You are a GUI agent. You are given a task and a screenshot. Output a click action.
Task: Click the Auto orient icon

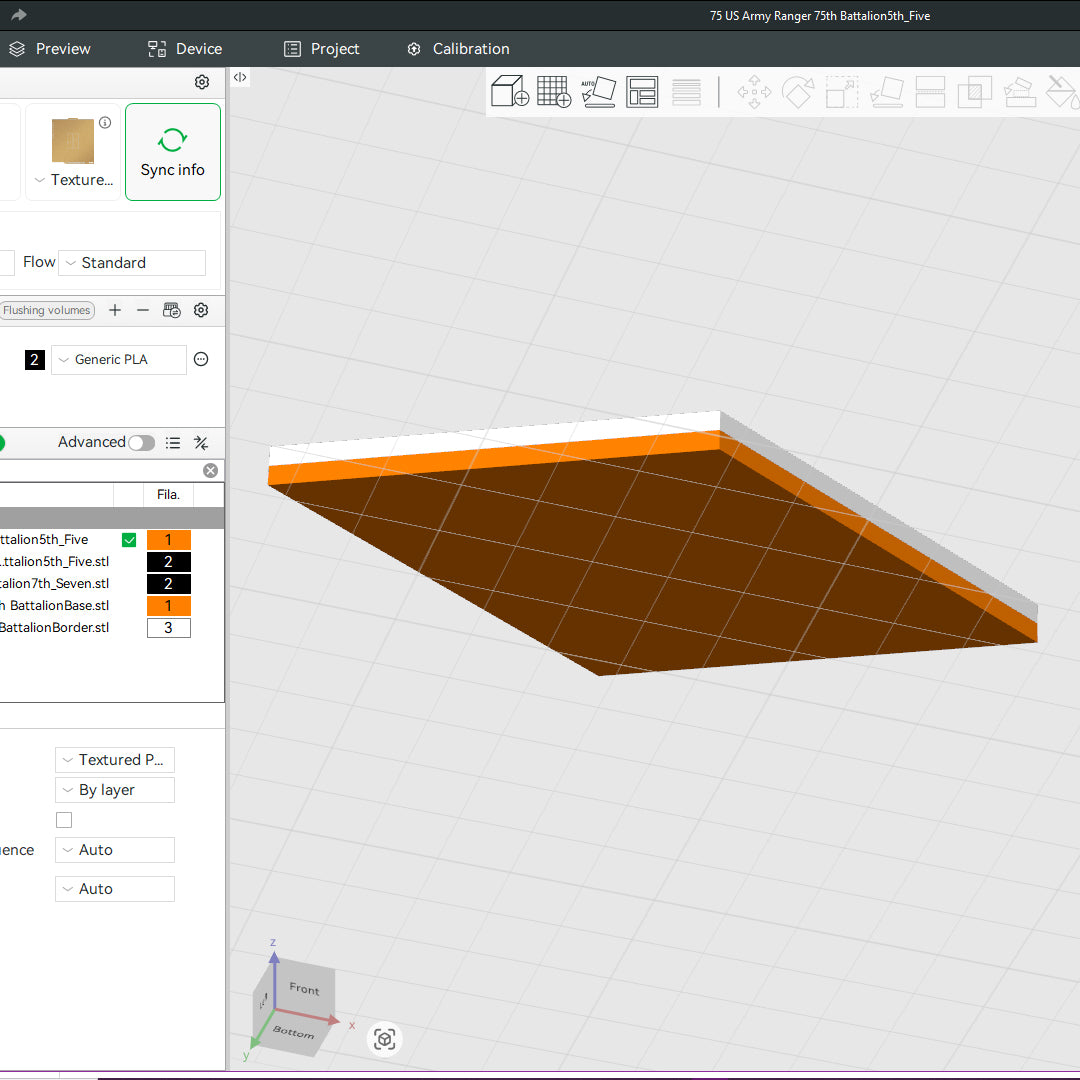point(598,91)
